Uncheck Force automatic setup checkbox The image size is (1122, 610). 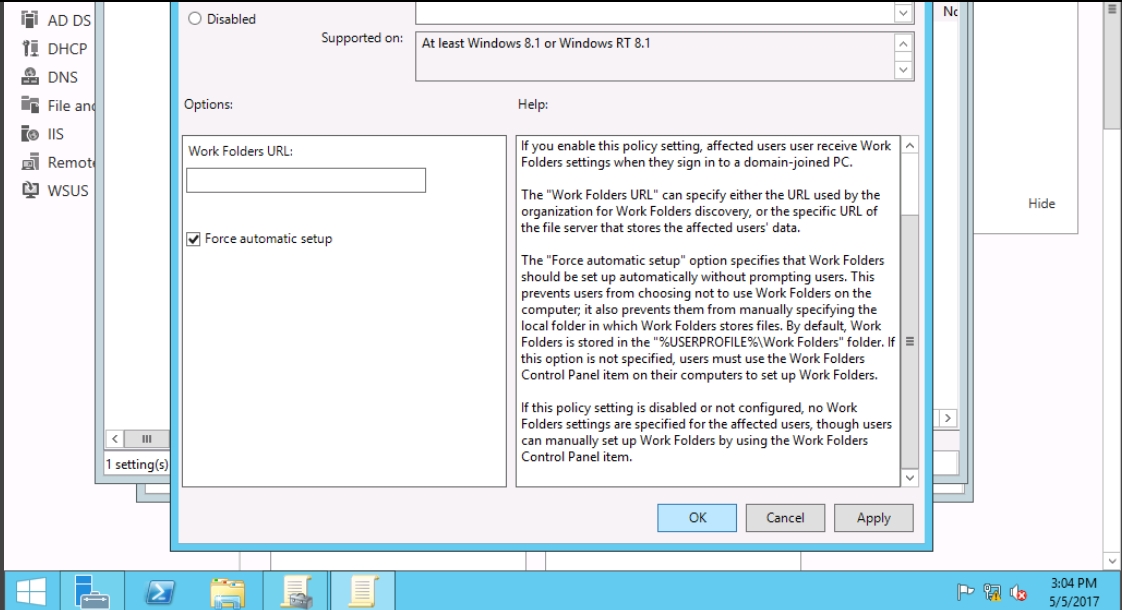click(x=193, y=239)
